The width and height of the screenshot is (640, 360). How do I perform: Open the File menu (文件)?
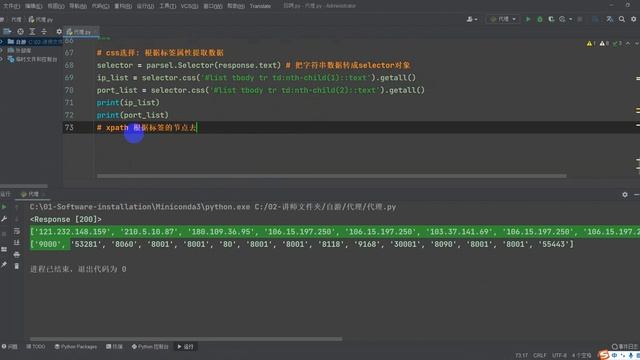click(11, 6)
